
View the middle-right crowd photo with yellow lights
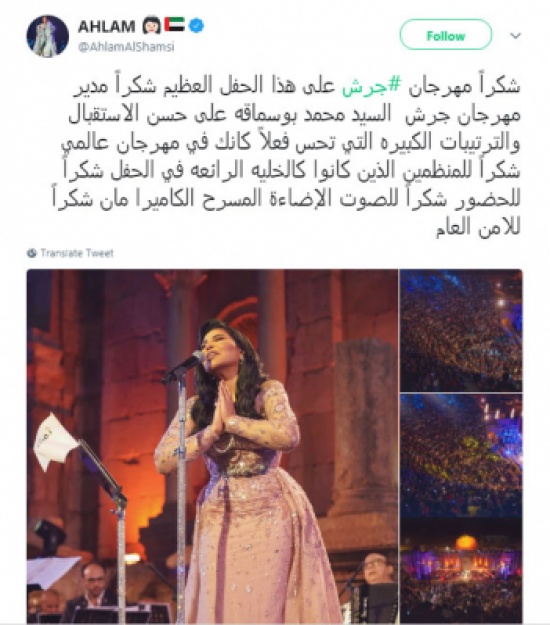pos(461,456)
